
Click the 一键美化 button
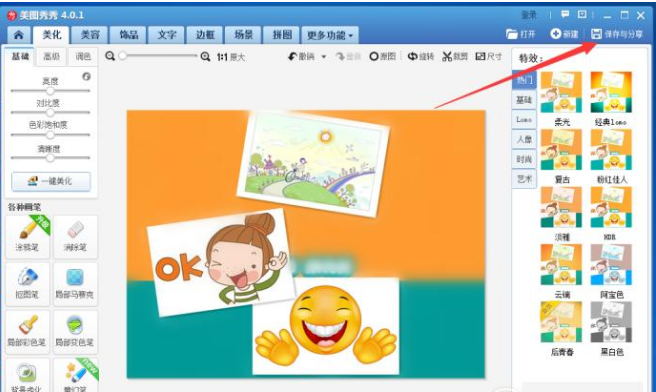click(51, 181)
